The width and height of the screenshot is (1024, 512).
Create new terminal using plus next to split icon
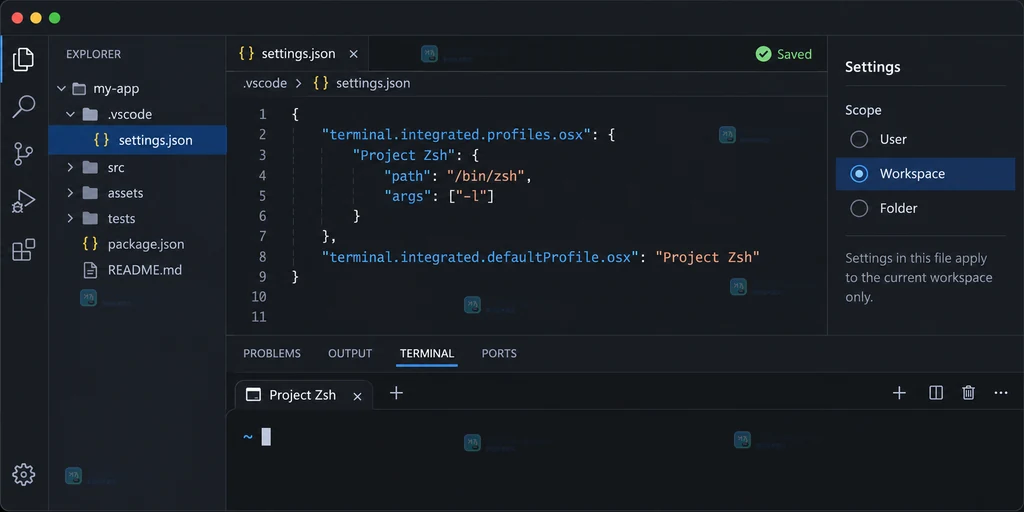tap(899, 393)
